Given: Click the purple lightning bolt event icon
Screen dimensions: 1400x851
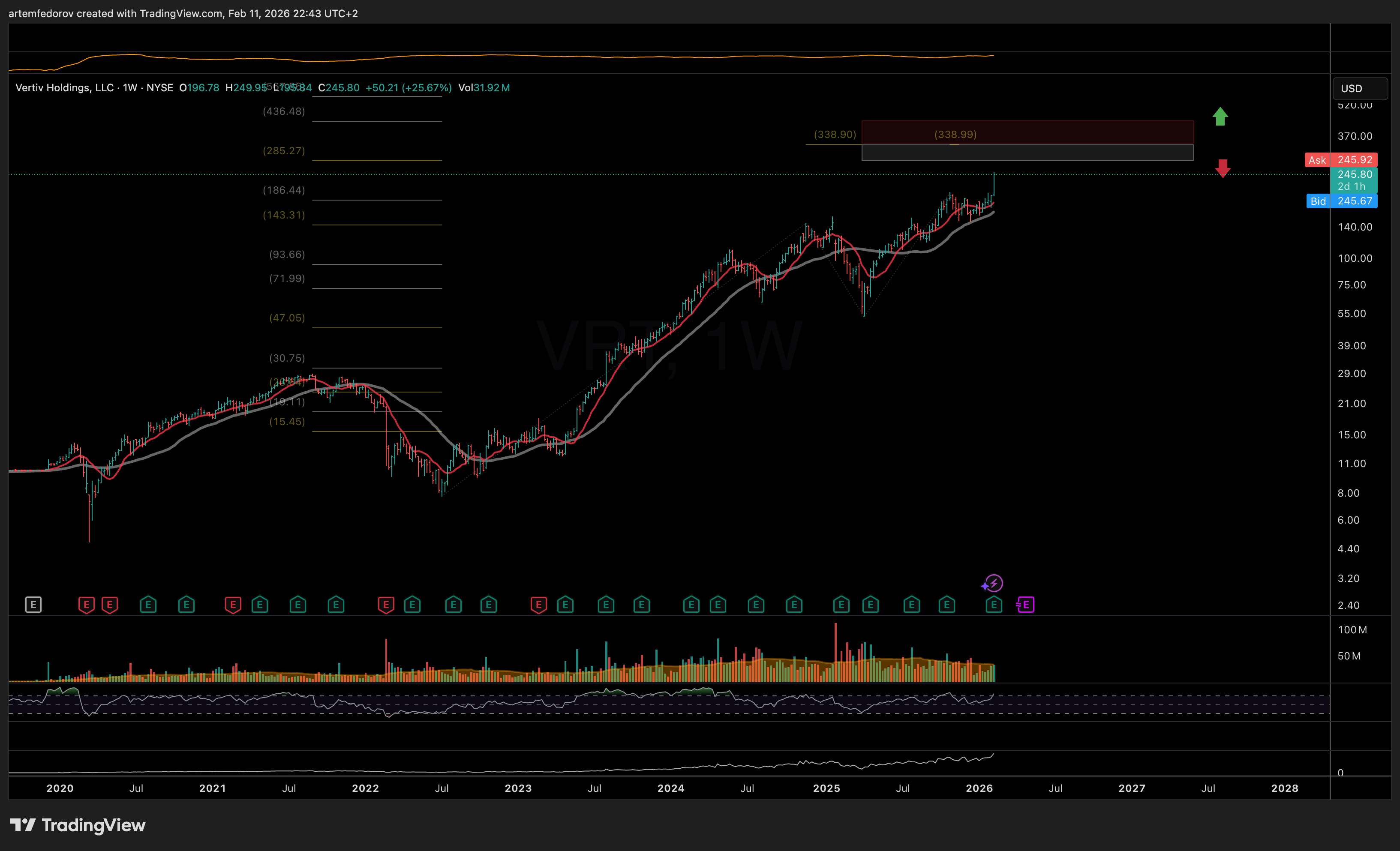Looking at the screenshot, I should click(x=994, y=583).
